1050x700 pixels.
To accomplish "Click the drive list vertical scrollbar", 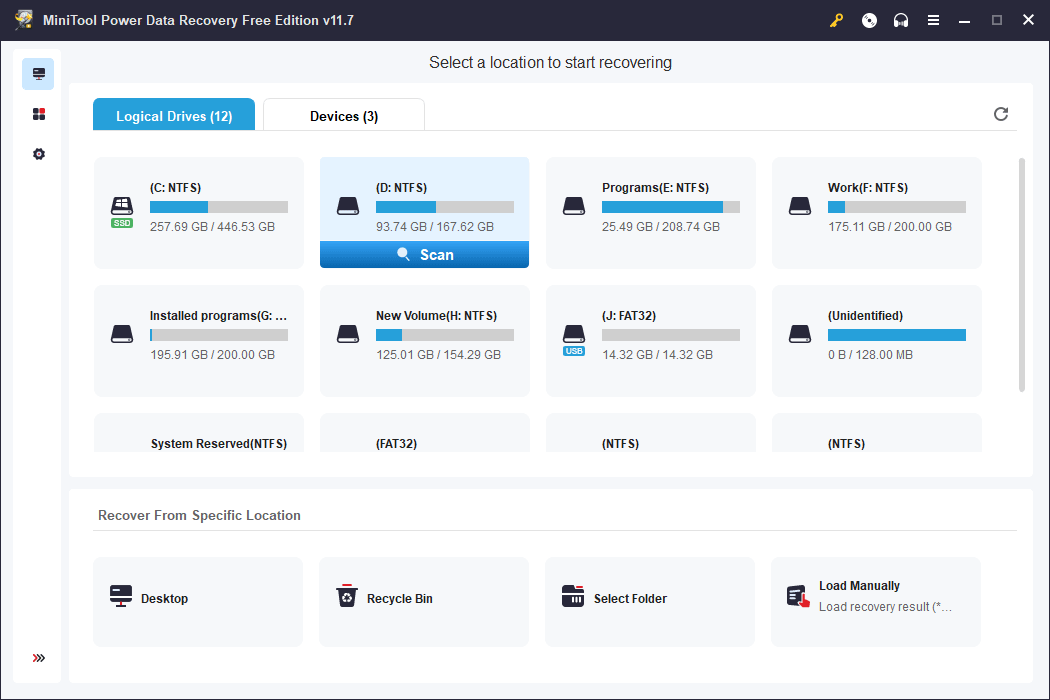I will pos(1021,274).
